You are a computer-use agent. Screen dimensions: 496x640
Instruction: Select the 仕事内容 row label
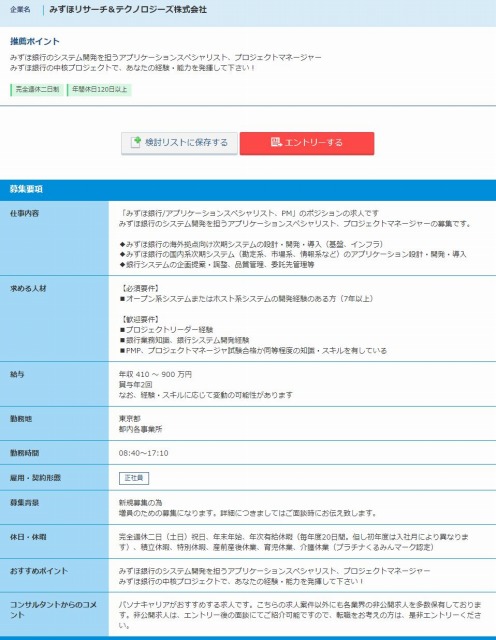click(24, 213)
